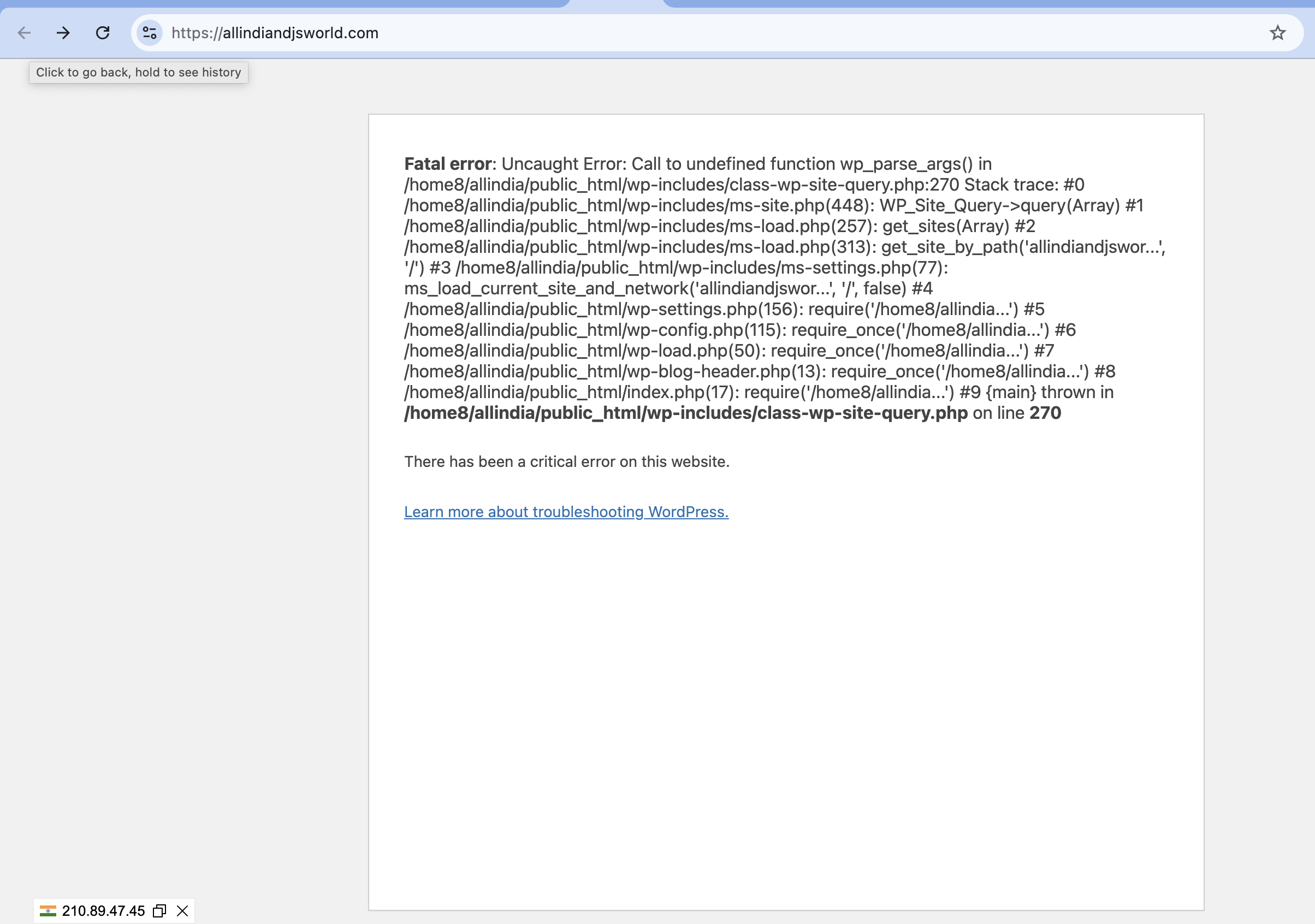
Task: Click the bold 'Fatal error' text
Action: 447,164
